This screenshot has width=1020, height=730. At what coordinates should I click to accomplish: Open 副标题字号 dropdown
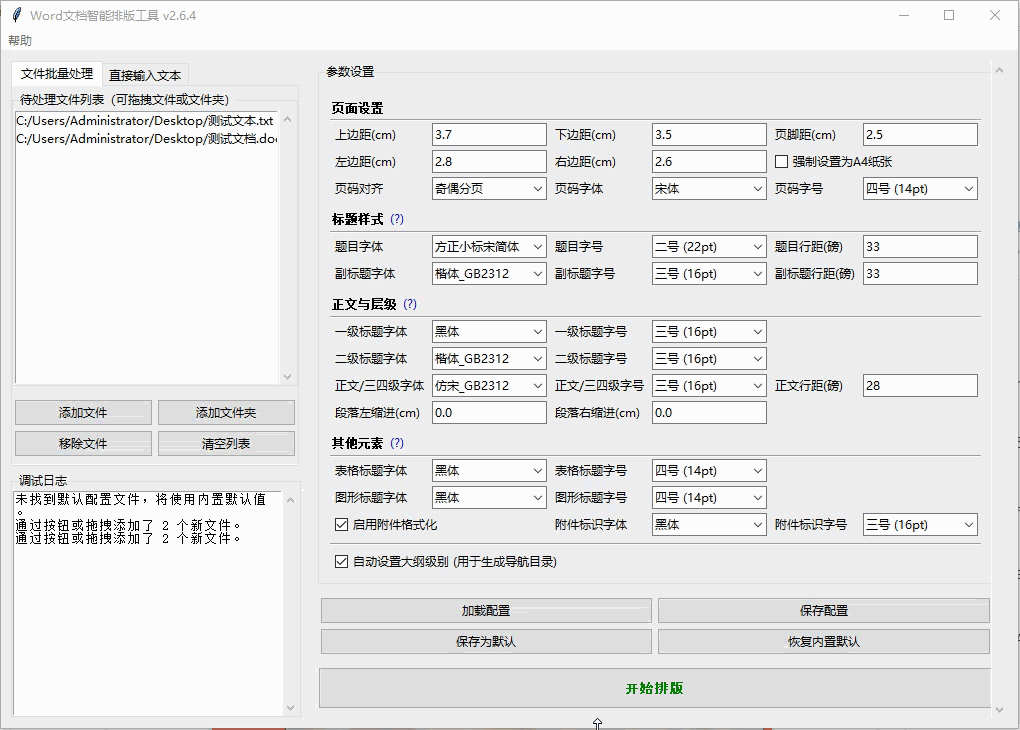click(709, 274)
